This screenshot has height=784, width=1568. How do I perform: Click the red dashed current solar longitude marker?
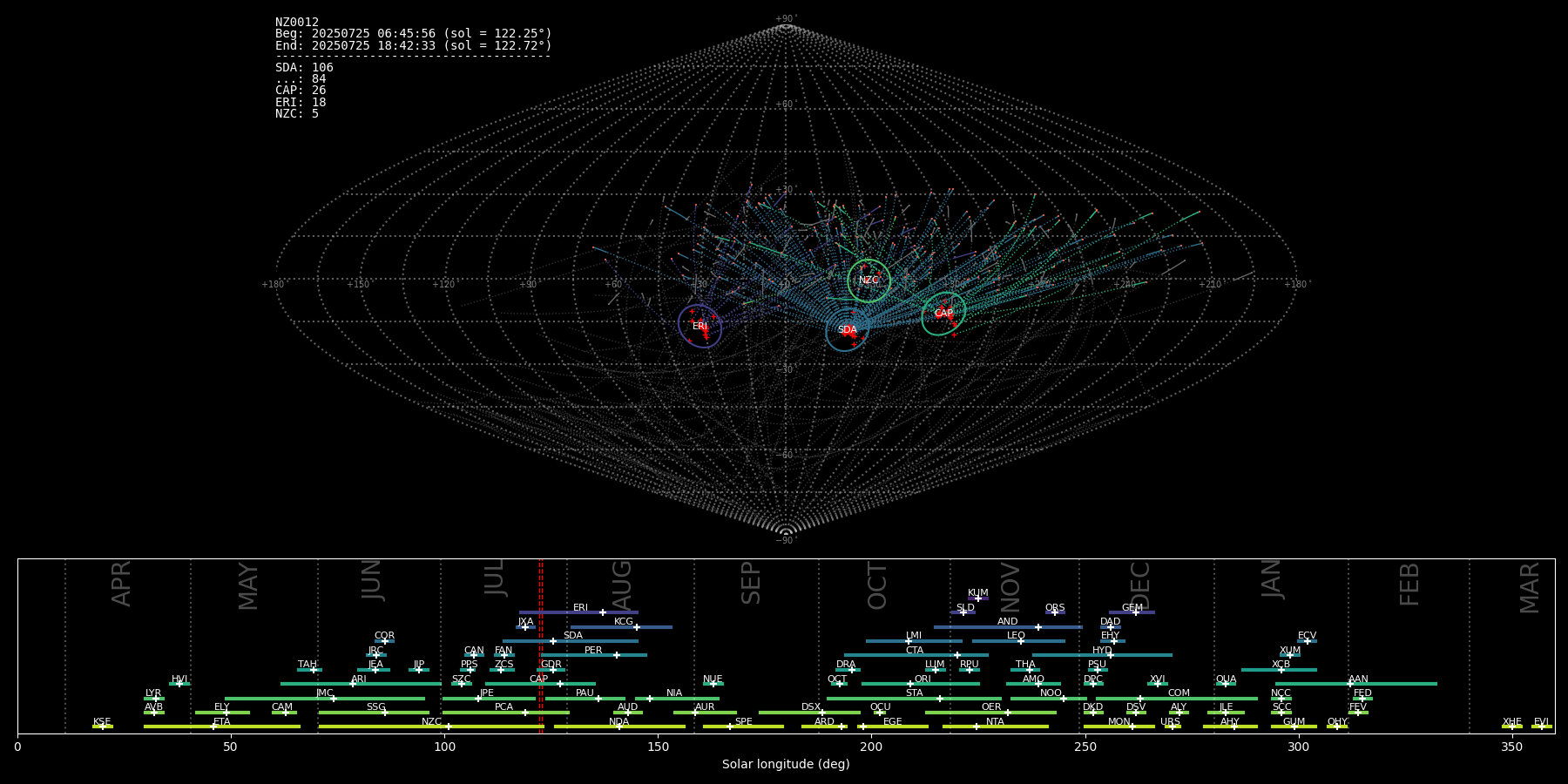(x=541, y=645)
